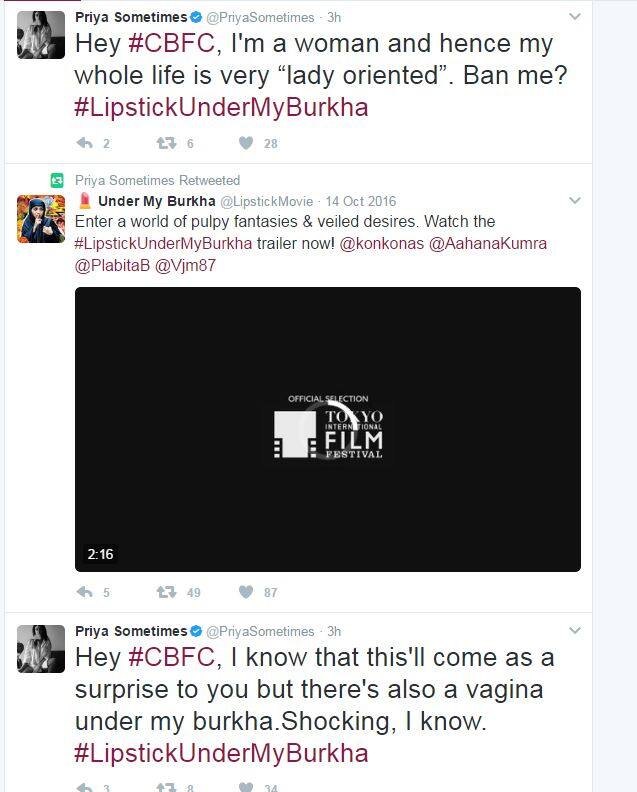Screen dimensions: 637x792
Task: Click the @LipstickMovie handle
Action: click(x=267, y=202)
